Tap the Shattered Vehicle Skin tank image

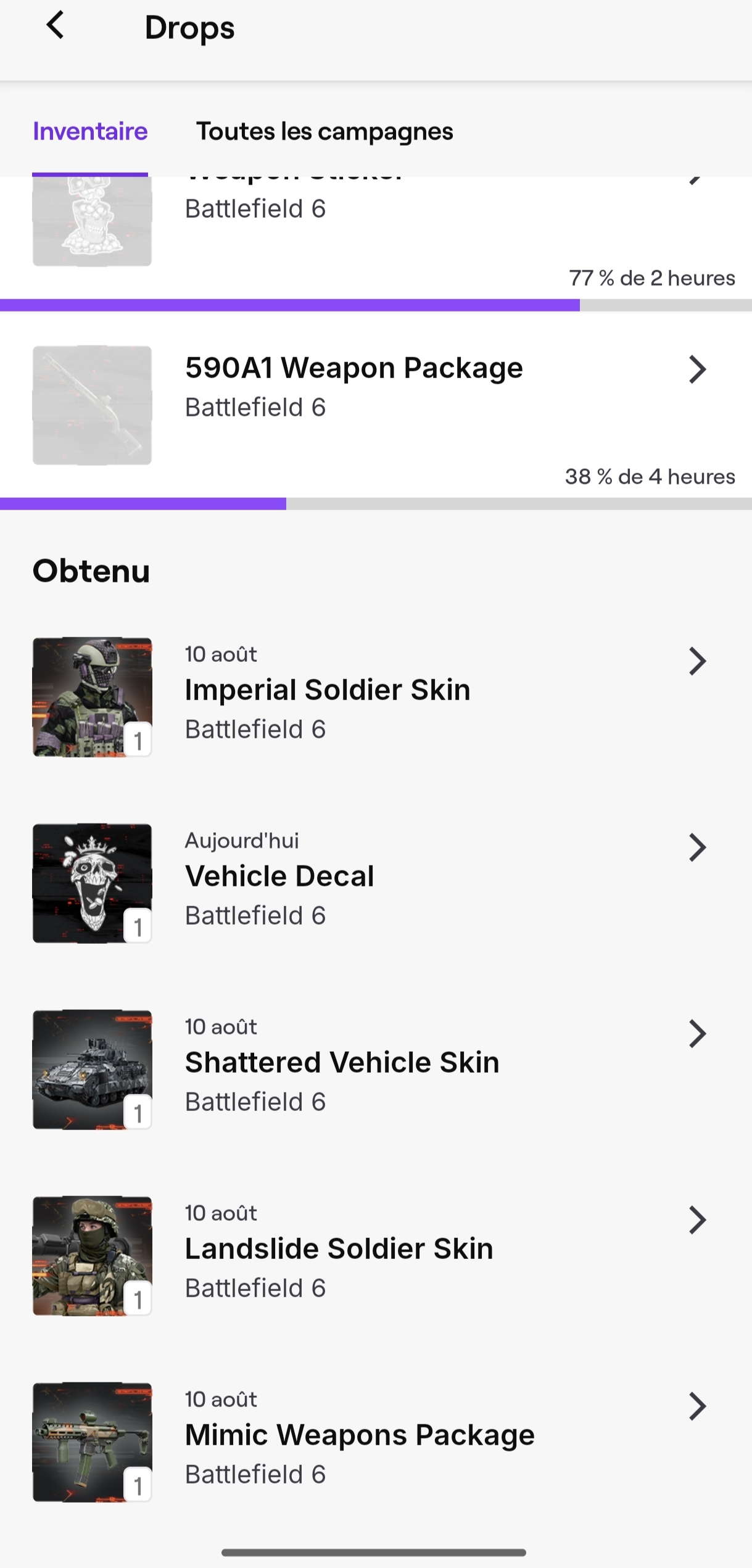coord(92,1070)
